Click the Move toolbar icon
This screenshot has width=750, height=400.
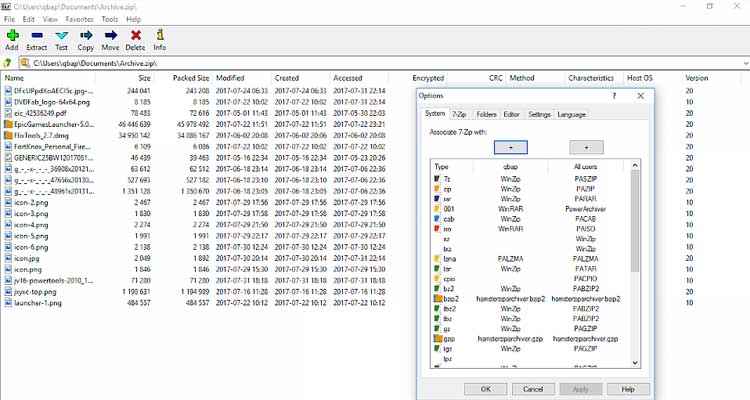tap(110, 35)
